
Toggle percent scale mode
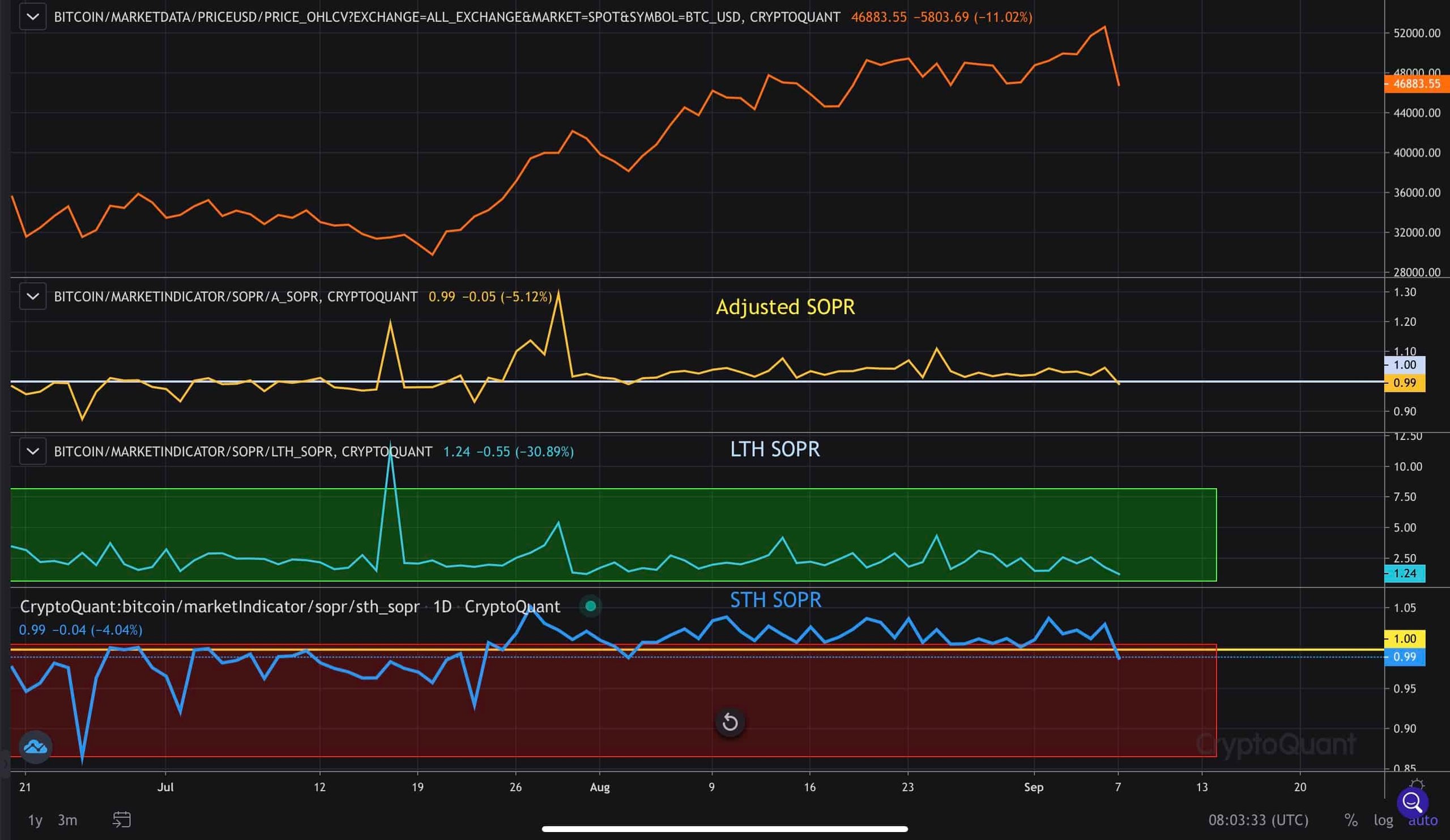(1350, 820)
